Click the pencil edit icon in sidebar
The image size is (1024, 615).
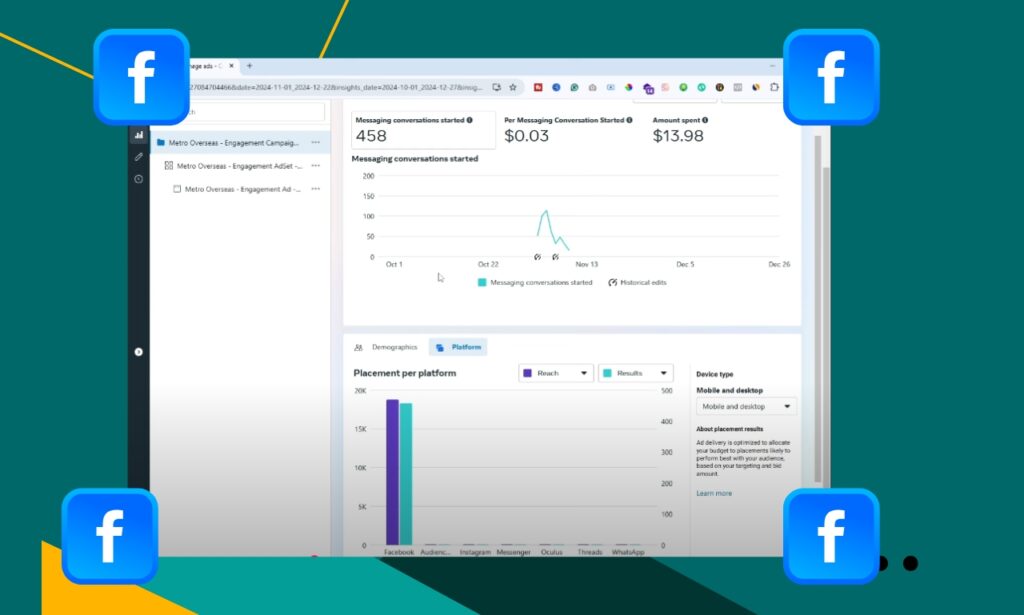coord(138,157)
